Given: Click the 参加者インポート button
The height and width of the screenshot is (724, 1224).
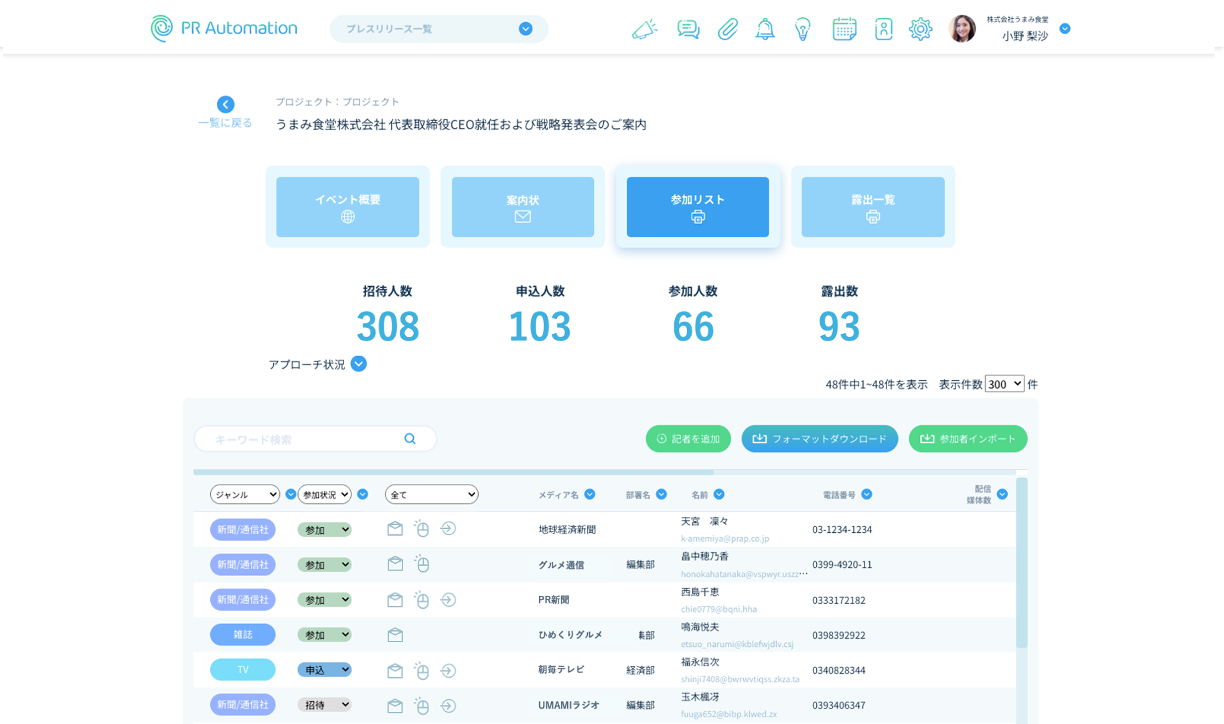Looking at the screenshot, I should click(x=967, y=439).
